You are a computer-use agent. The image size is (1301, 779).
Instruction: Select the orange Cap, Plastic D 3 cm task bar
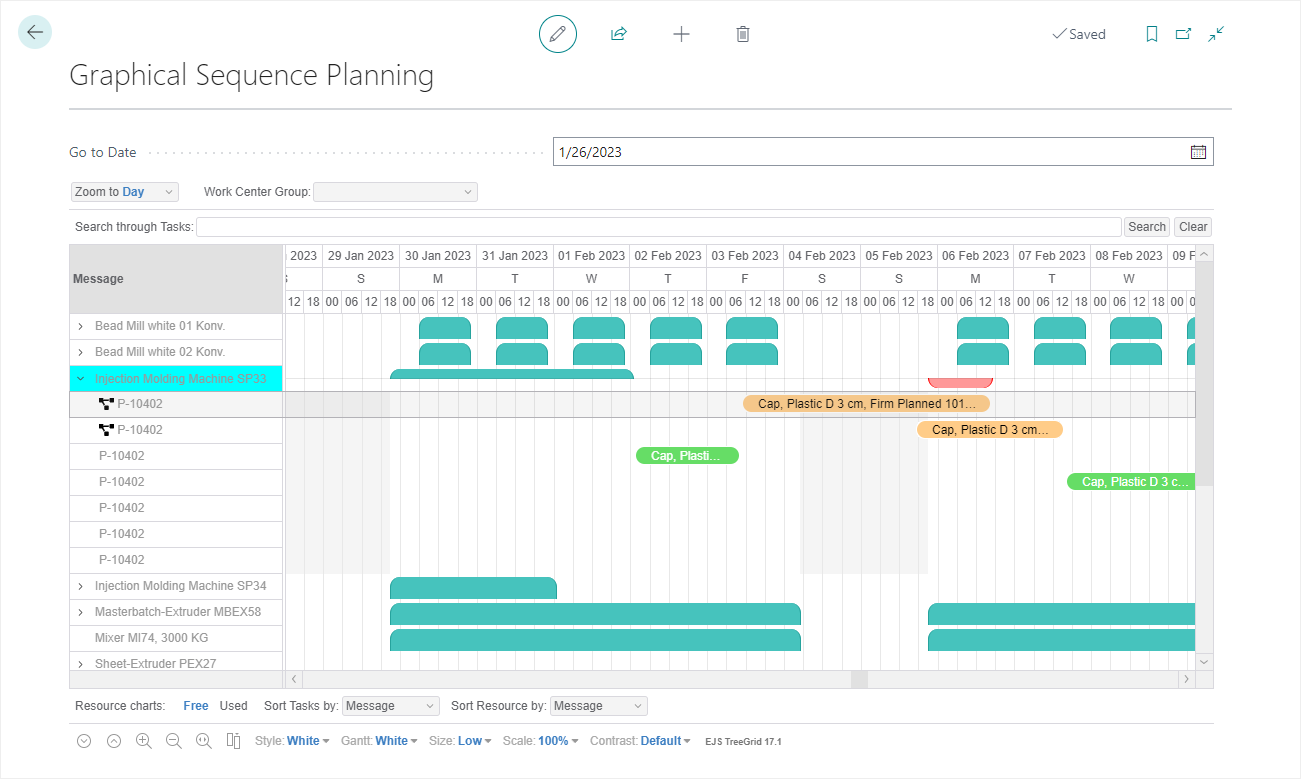tap(865, 403)
